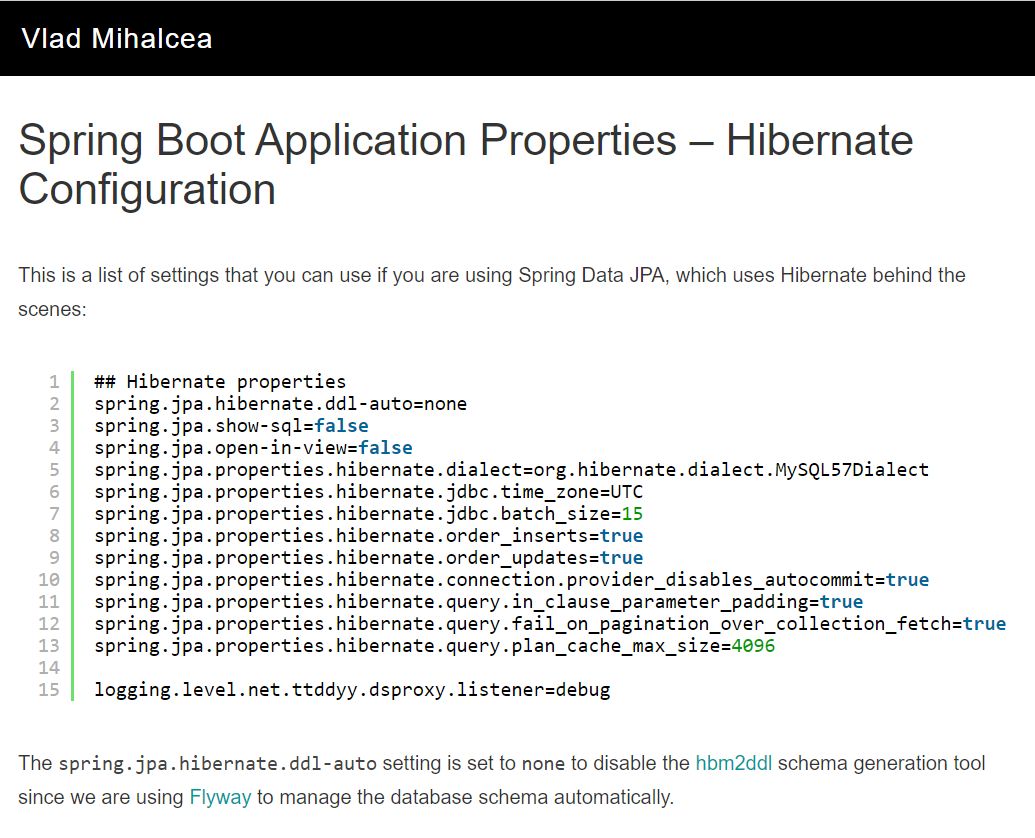Select the '## Hibernate properties' comment line

click(x=220, y=381)
